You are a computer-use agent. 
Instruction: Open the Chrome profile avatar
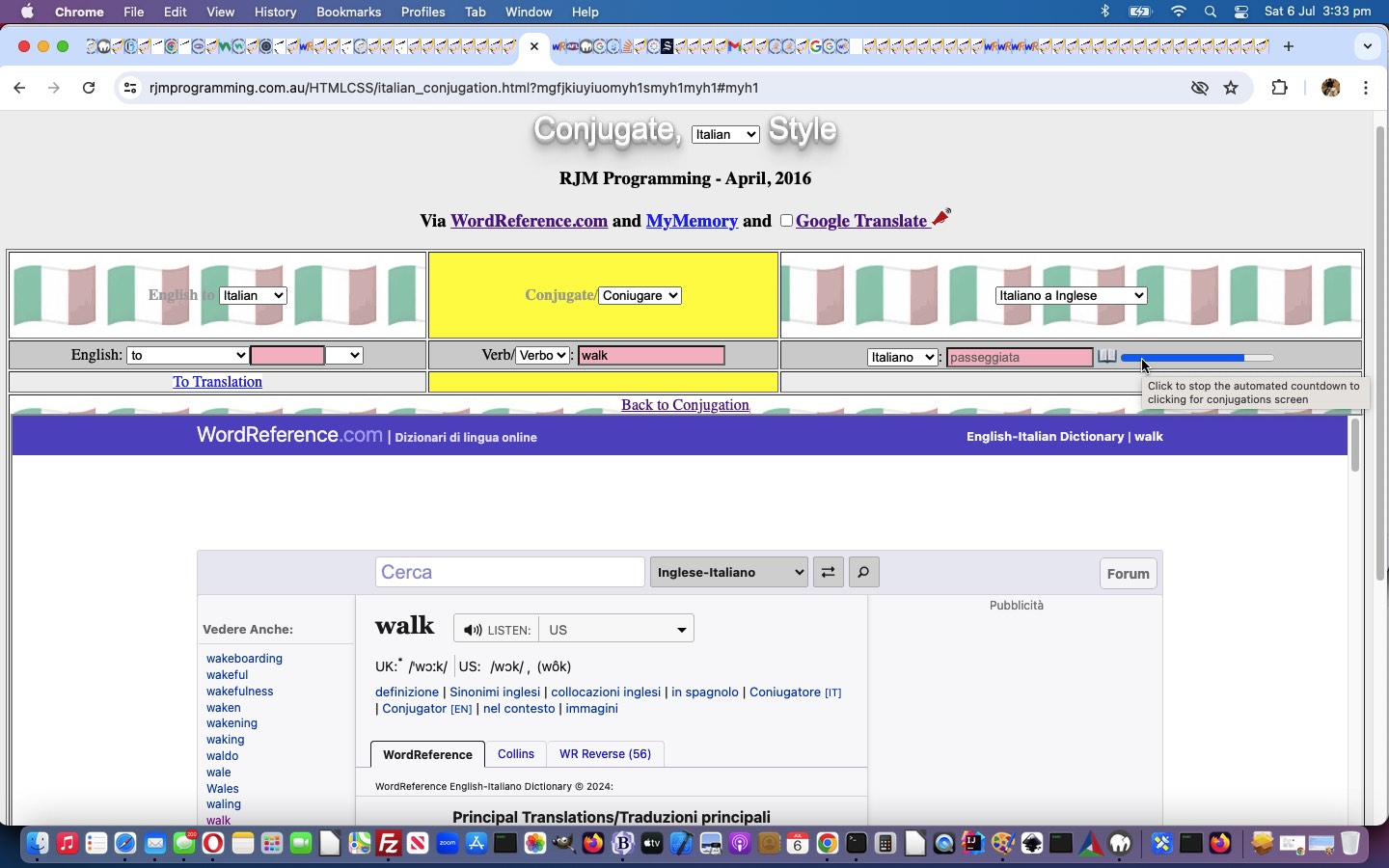(1331, 88)
